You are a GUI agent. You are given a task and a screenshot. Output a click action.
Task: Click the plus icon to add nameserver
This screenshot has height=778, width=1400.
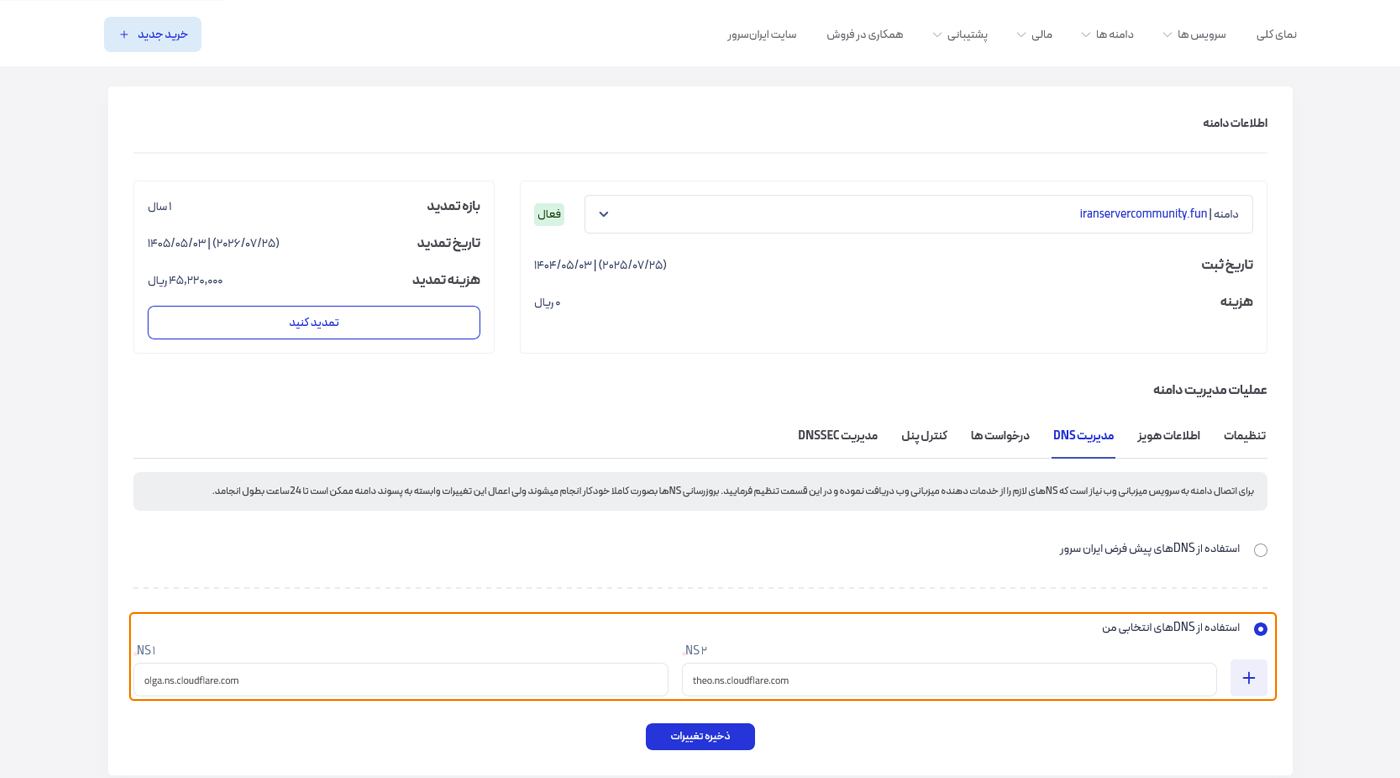(1248, 678)
